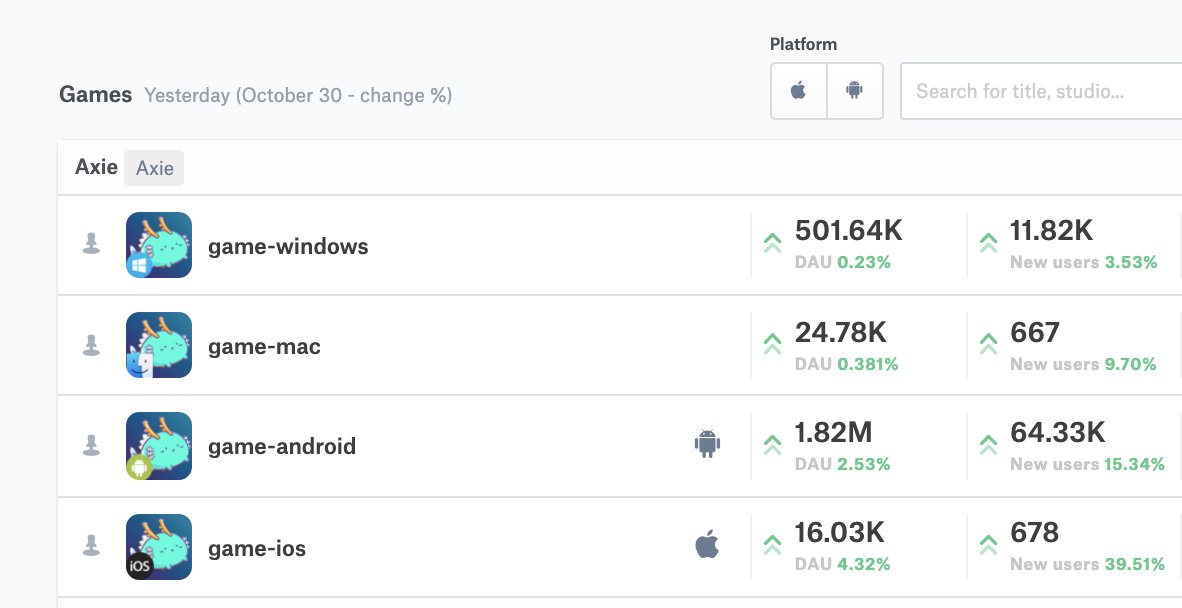The width and height of the screenshot is (1182, 608).
Task: Click the Apple icon in game-ios row
Action: coord(707,544)
